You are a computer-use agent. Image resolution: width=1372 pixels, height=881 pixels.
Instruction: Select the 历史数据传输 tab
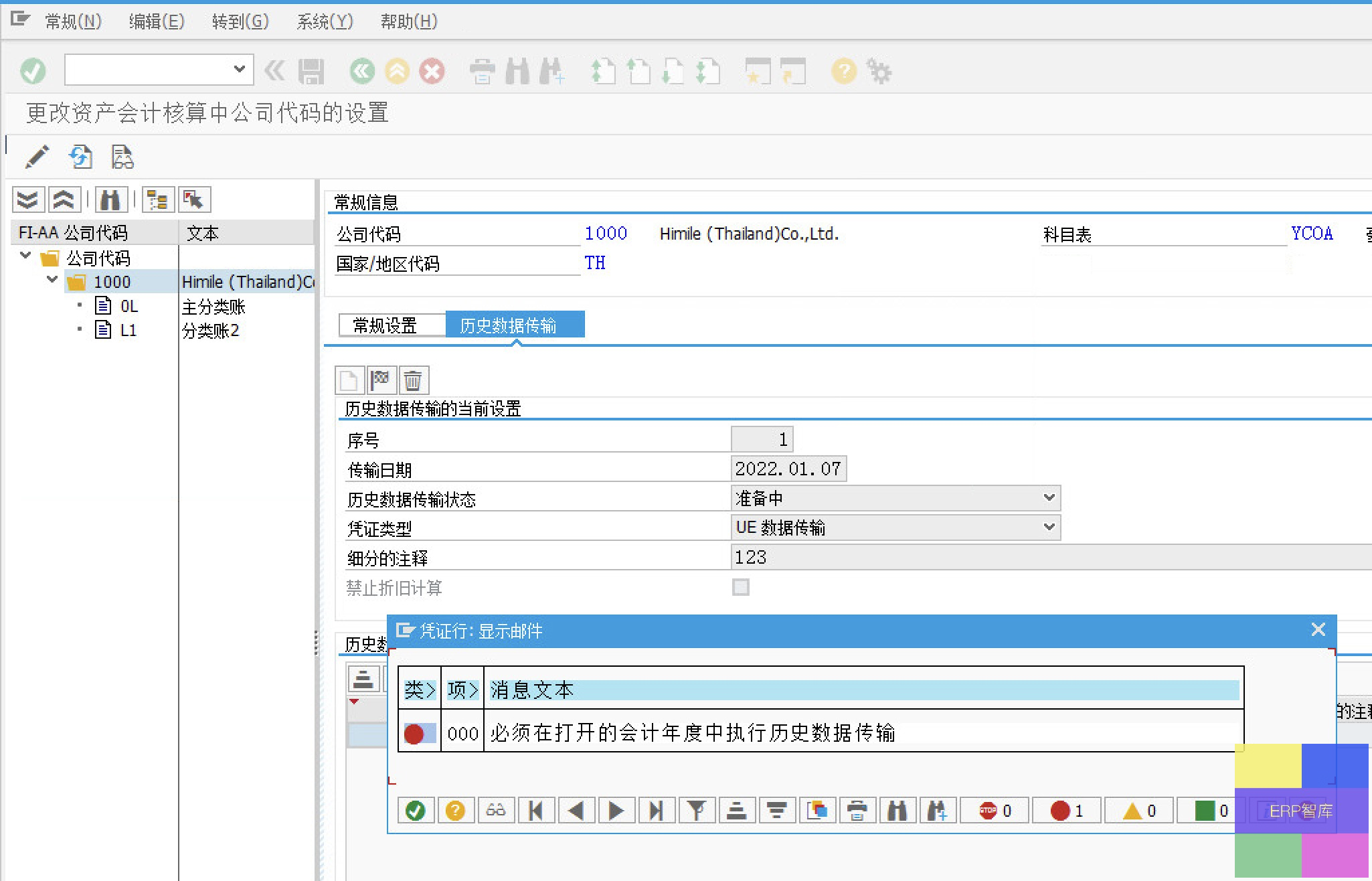(515, 325)
